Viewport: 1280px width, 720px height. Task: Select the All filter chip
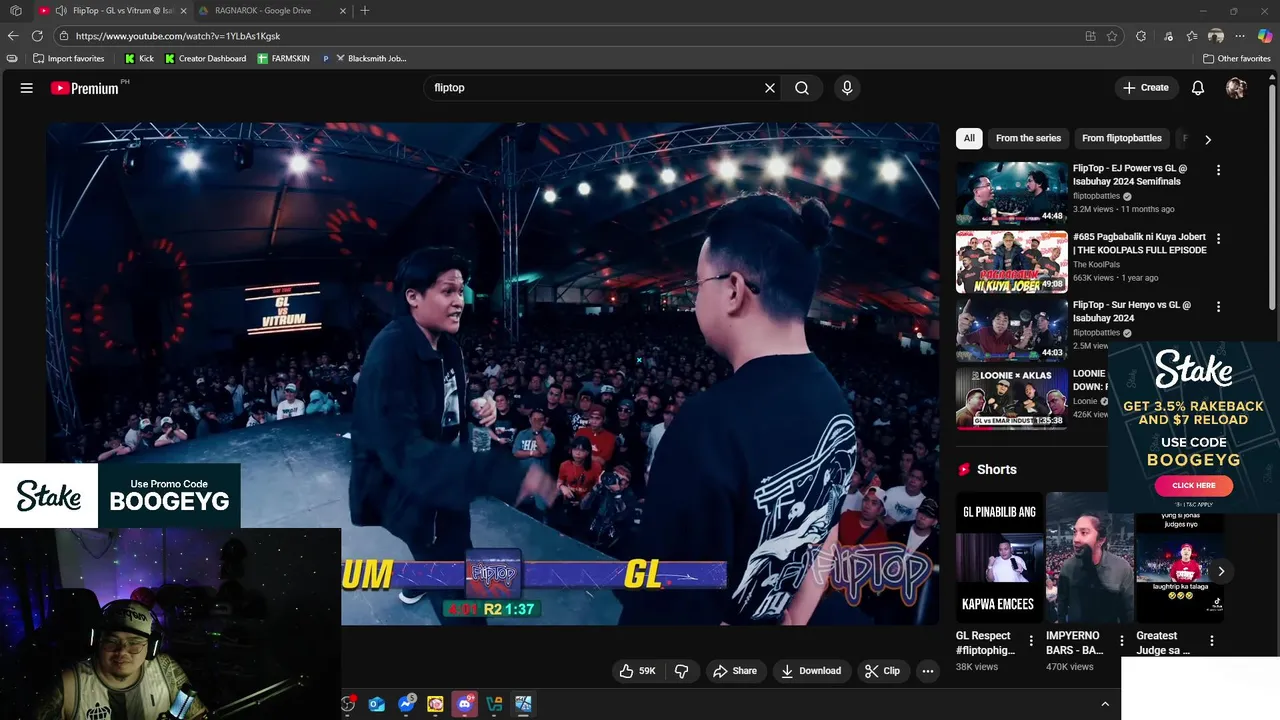tap(969, 138)
